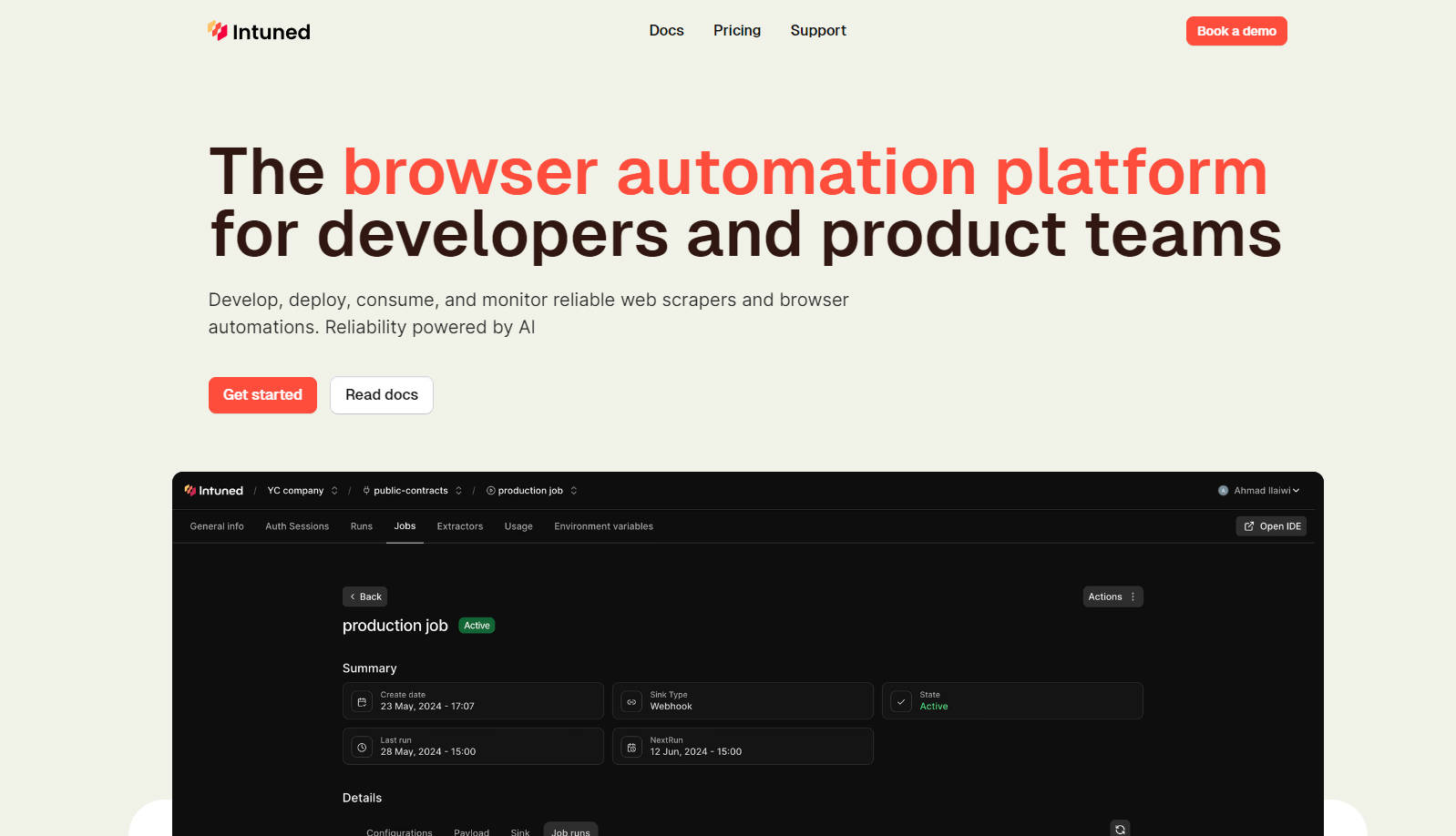The height and width of the screenshot is (836, 1456).
Task: Click the checkmark icon beside State
Action: [x=901, y=701]
